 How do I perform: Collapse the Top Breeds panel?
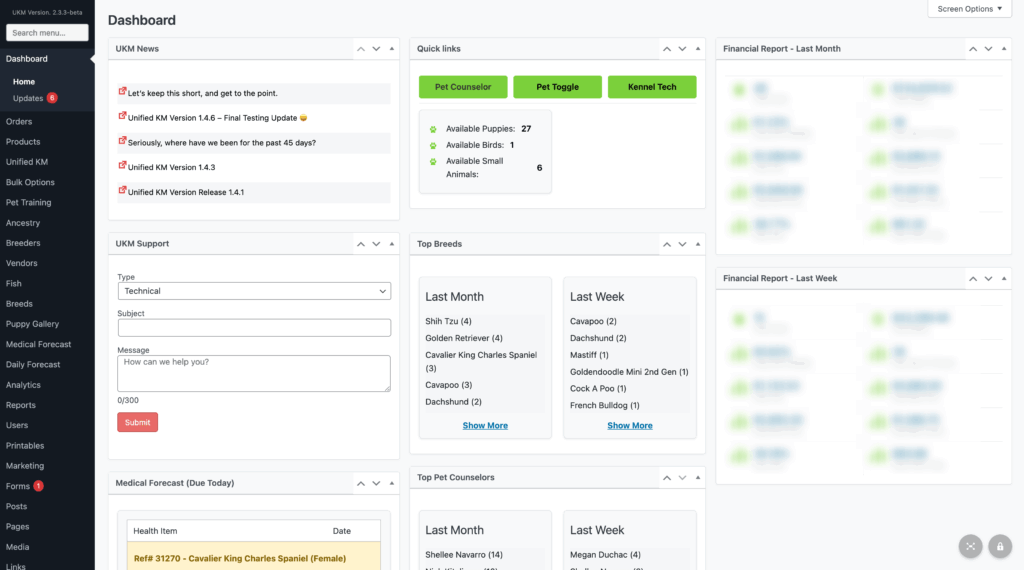[x=698, y=244]
